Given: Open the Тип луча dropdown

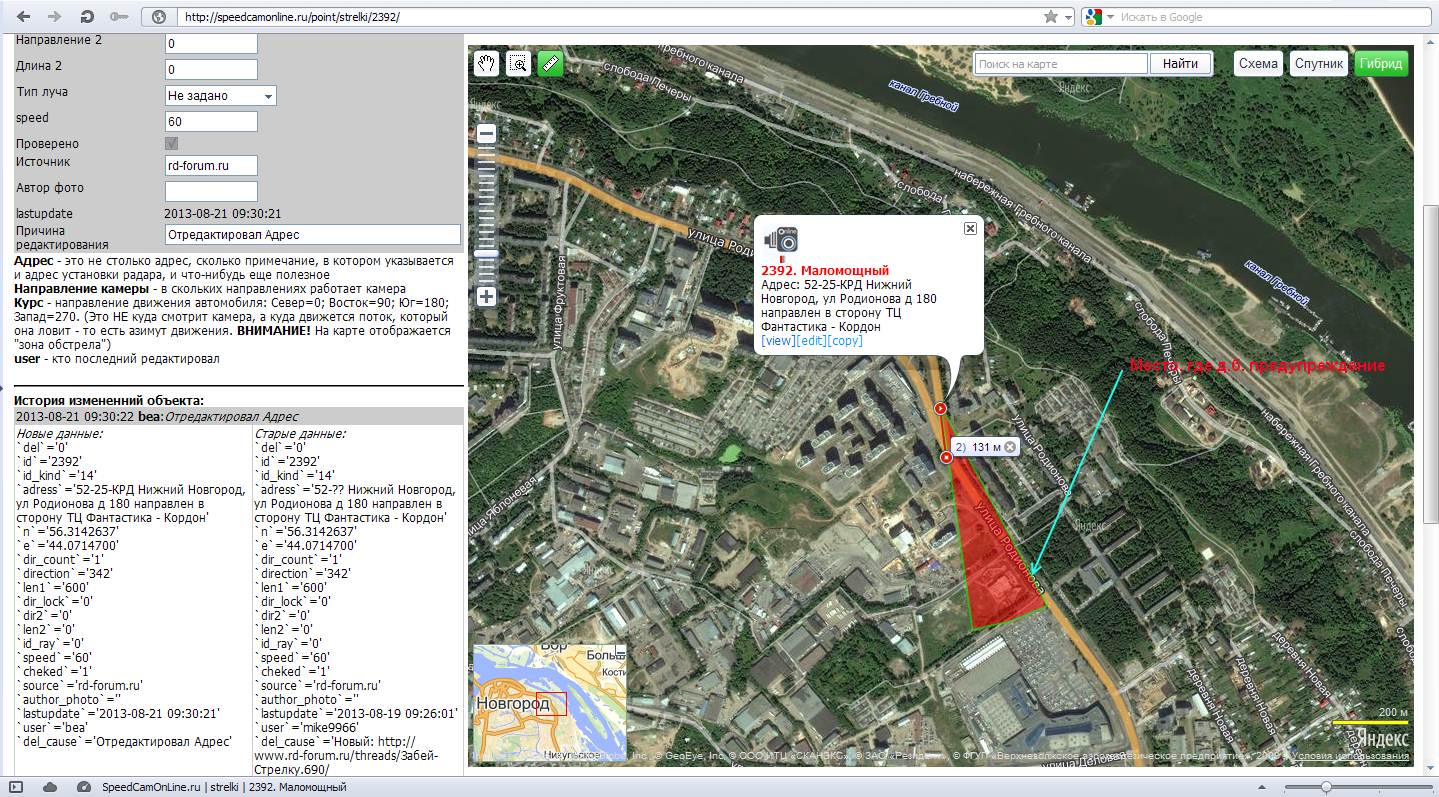Looking at the screenshot, I should pyautogui.click(x=220, y=96).
